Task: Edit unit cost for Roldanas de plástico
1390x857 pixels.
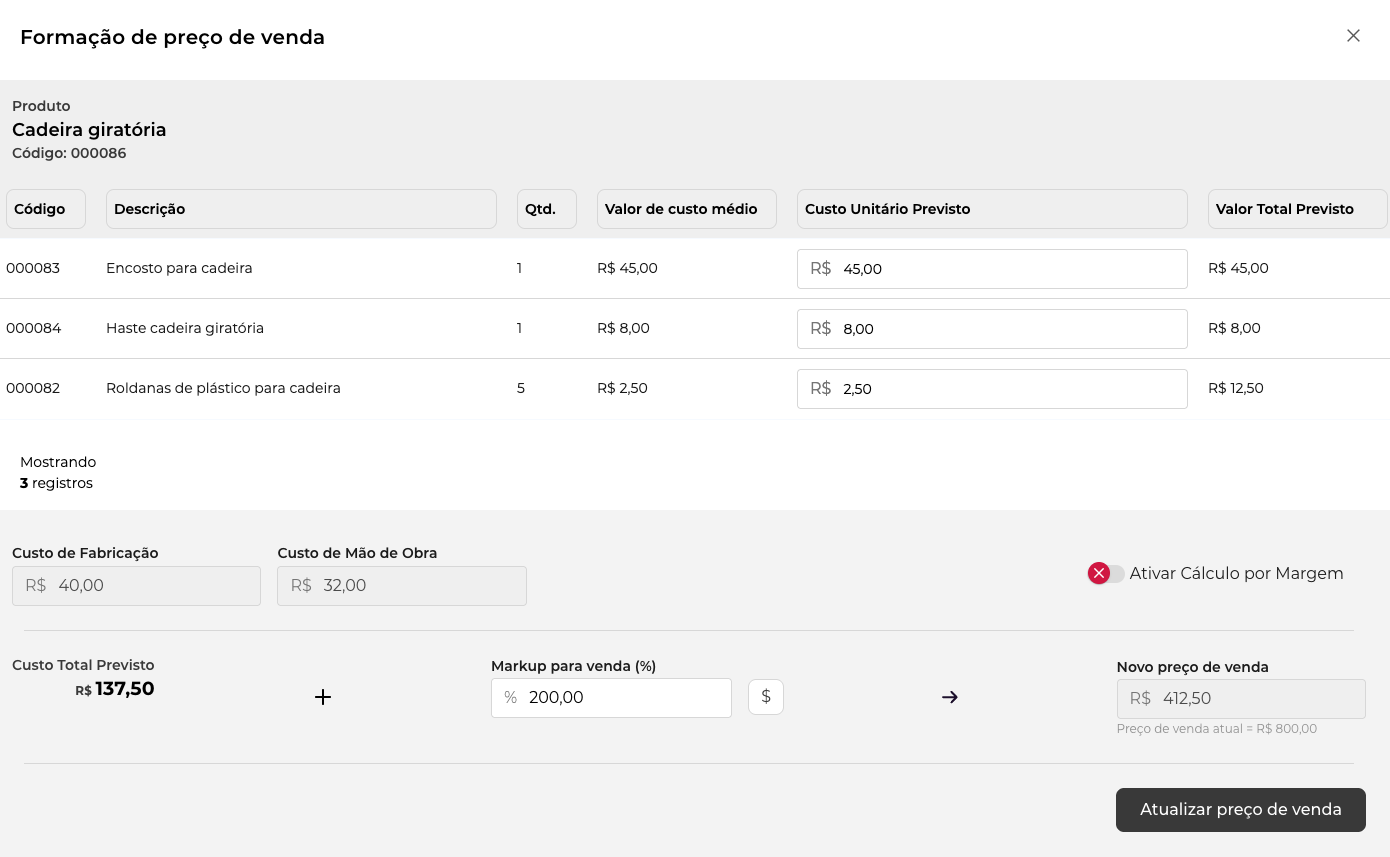Action: (x=1010, y=389)
